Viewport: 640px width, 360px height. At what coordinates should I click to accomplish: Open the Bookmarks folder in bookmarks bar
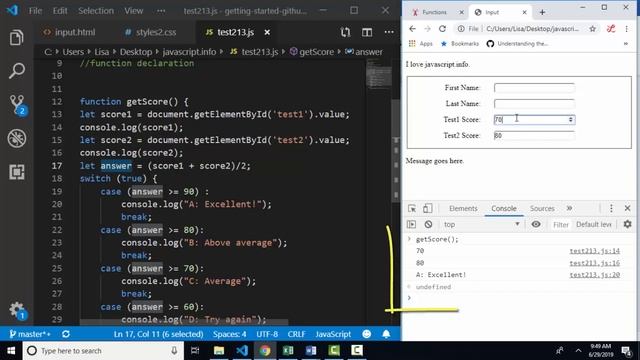click(460, 44)
